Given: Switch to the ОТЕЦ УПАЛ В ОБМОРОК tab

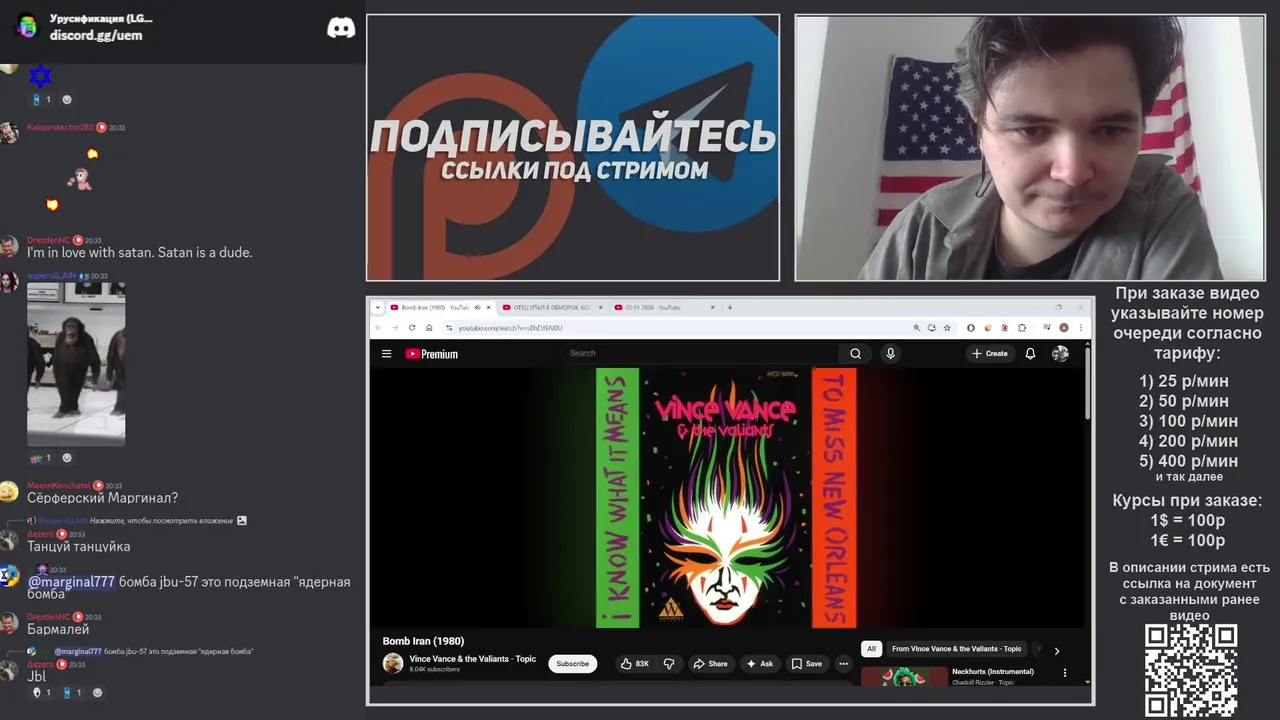Looking at the screenshot, I should (553, 307).
